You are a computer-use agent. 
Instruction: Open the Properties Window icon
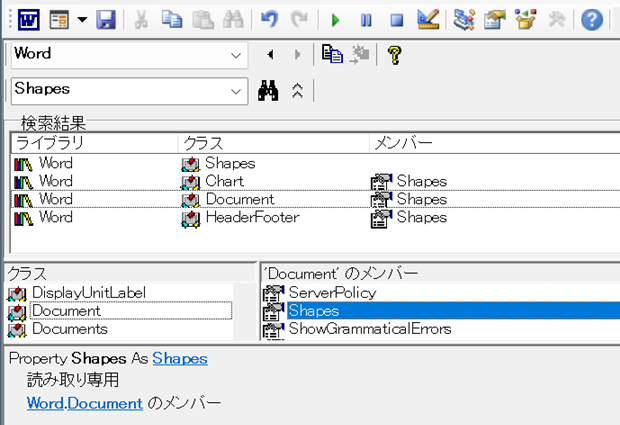(x=495, y=19)
